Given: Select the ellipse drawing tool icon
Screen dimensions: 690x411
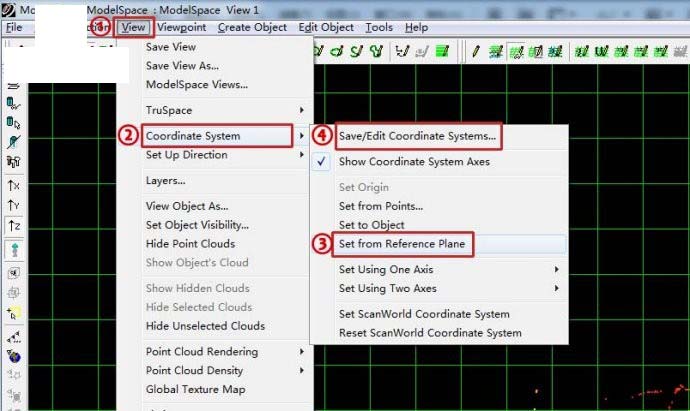Looking at the screenshot, I should click(337, 51).
